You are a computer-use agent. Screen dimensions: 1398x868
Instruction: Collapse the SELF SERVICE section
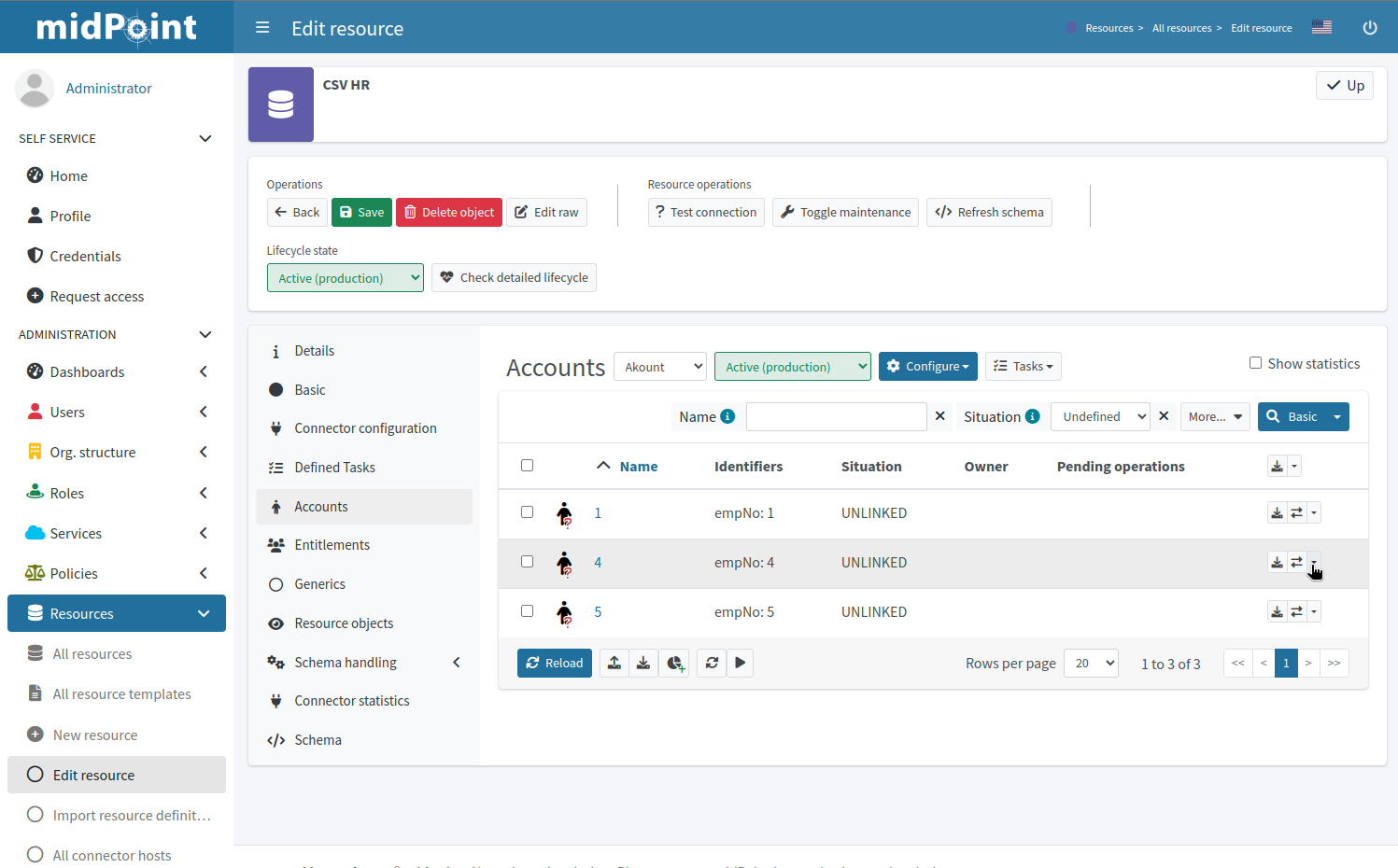tap(205, 138)
